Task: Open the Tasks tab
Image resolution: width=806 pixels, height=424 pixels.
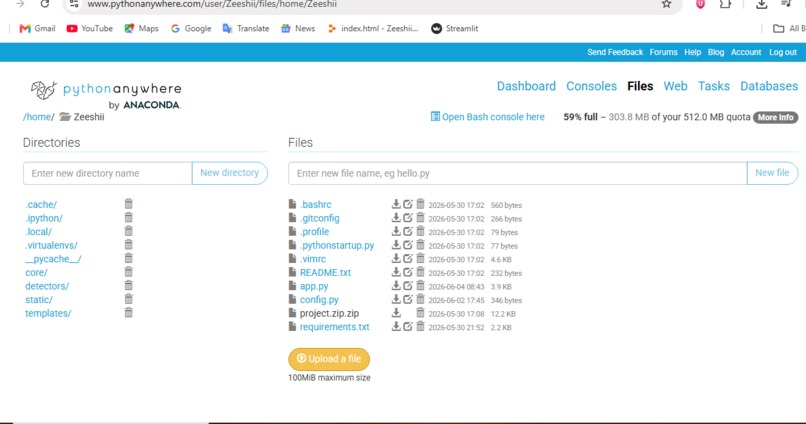Action: coord(713,86)
